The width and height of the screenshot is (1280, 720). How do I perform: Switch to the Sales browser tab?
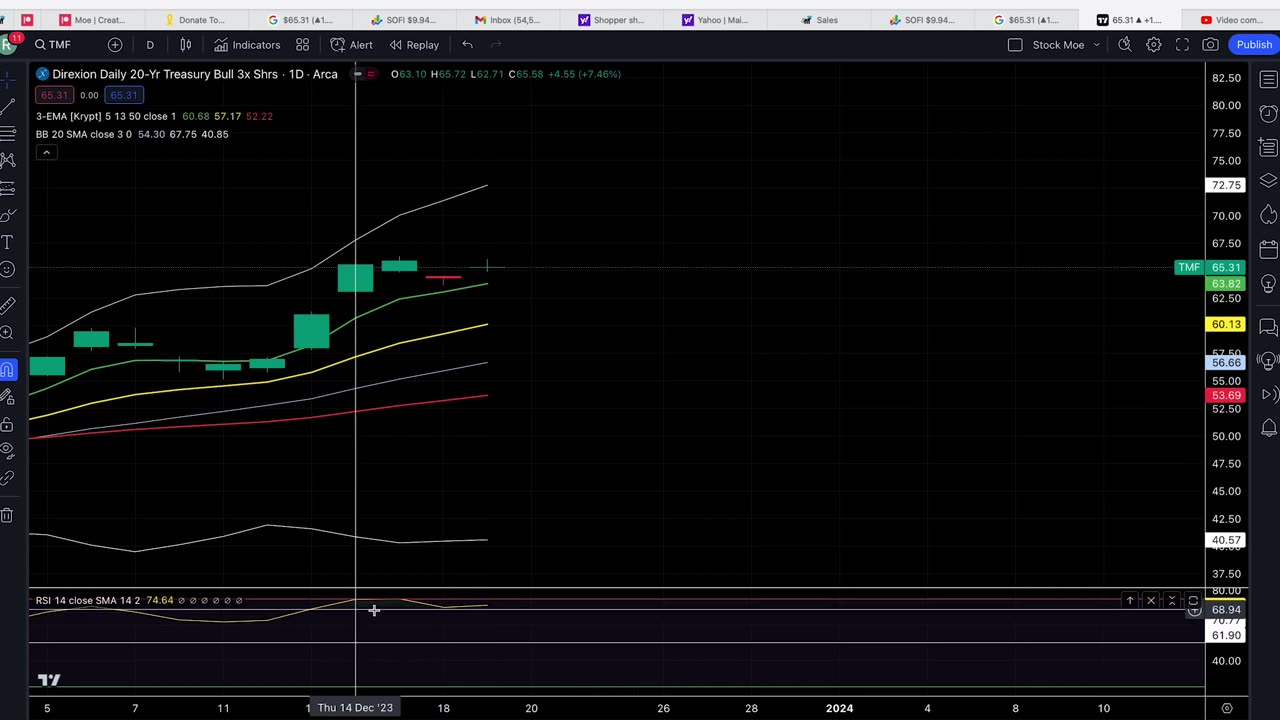[820, 20]
